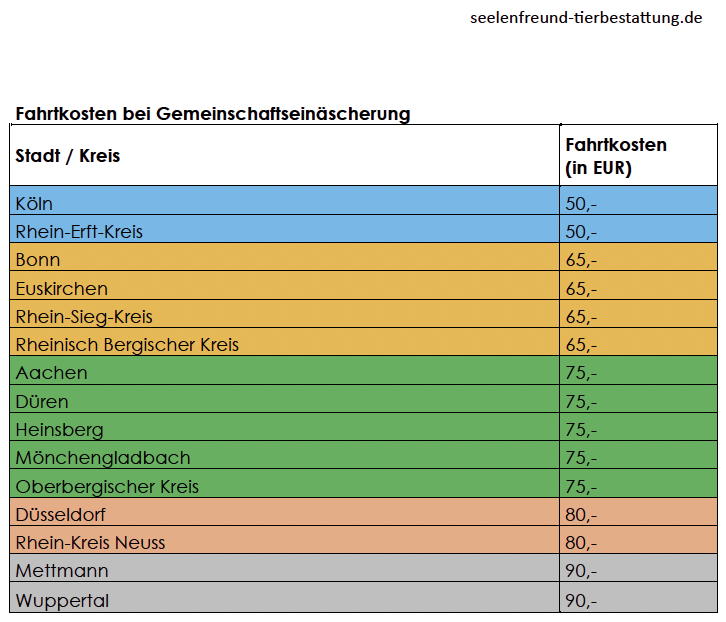
Task: Select the Oberbergischer Kreis cell
Action: click(x=107, y=487)
